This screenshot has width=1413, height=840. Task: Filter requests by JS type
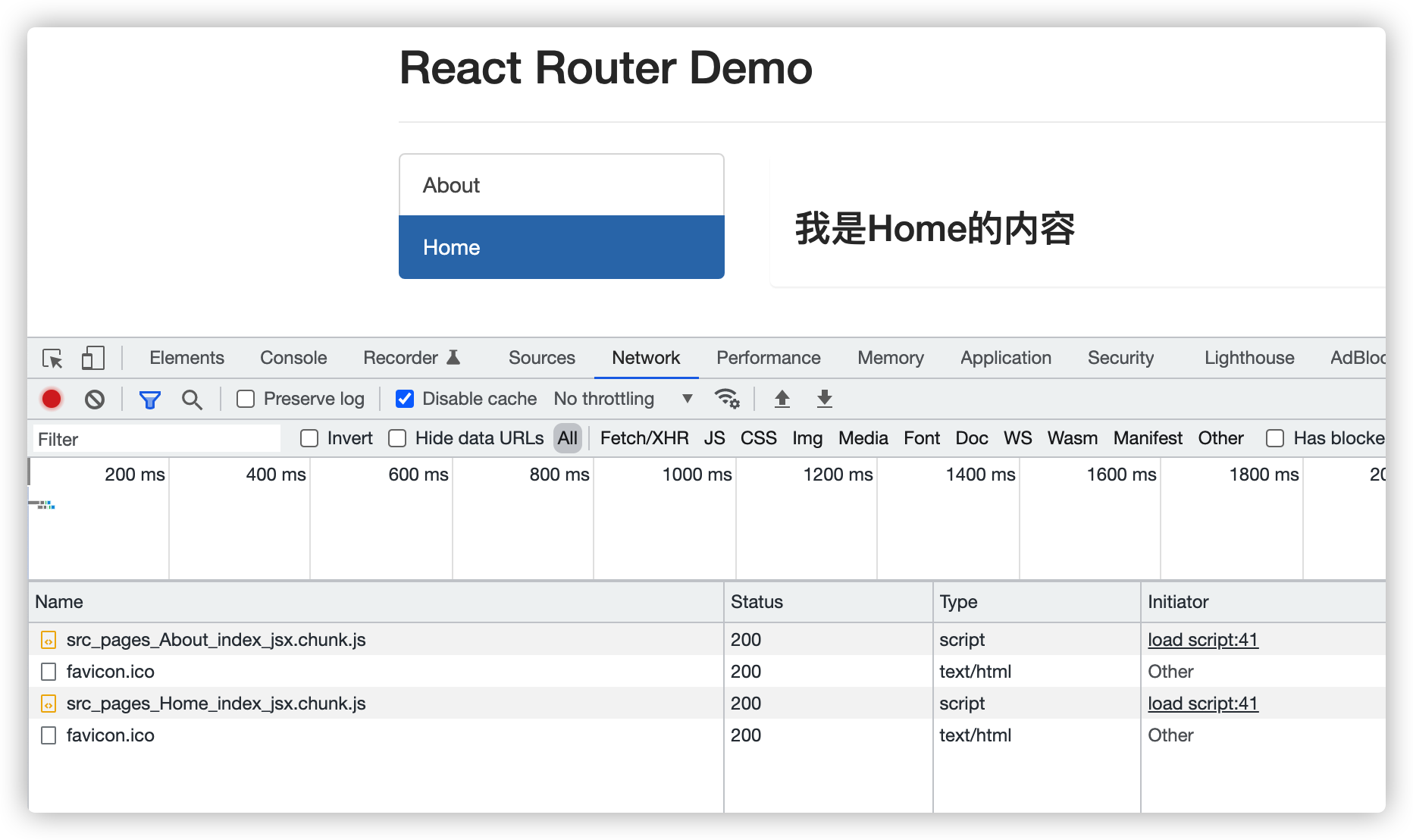click(714, 438)
